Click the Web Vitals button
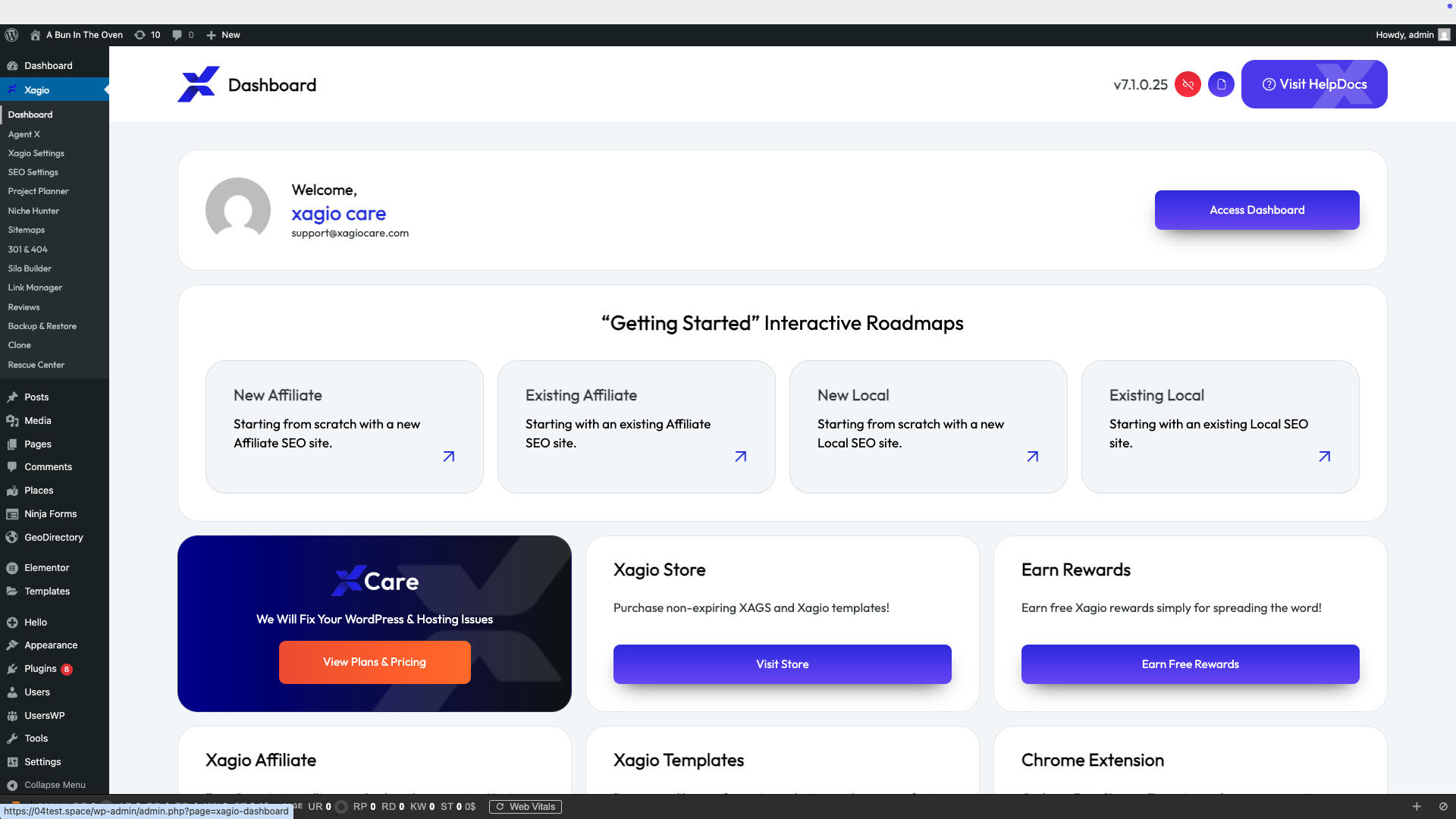The image size is (1456, 819). (526, 807)
